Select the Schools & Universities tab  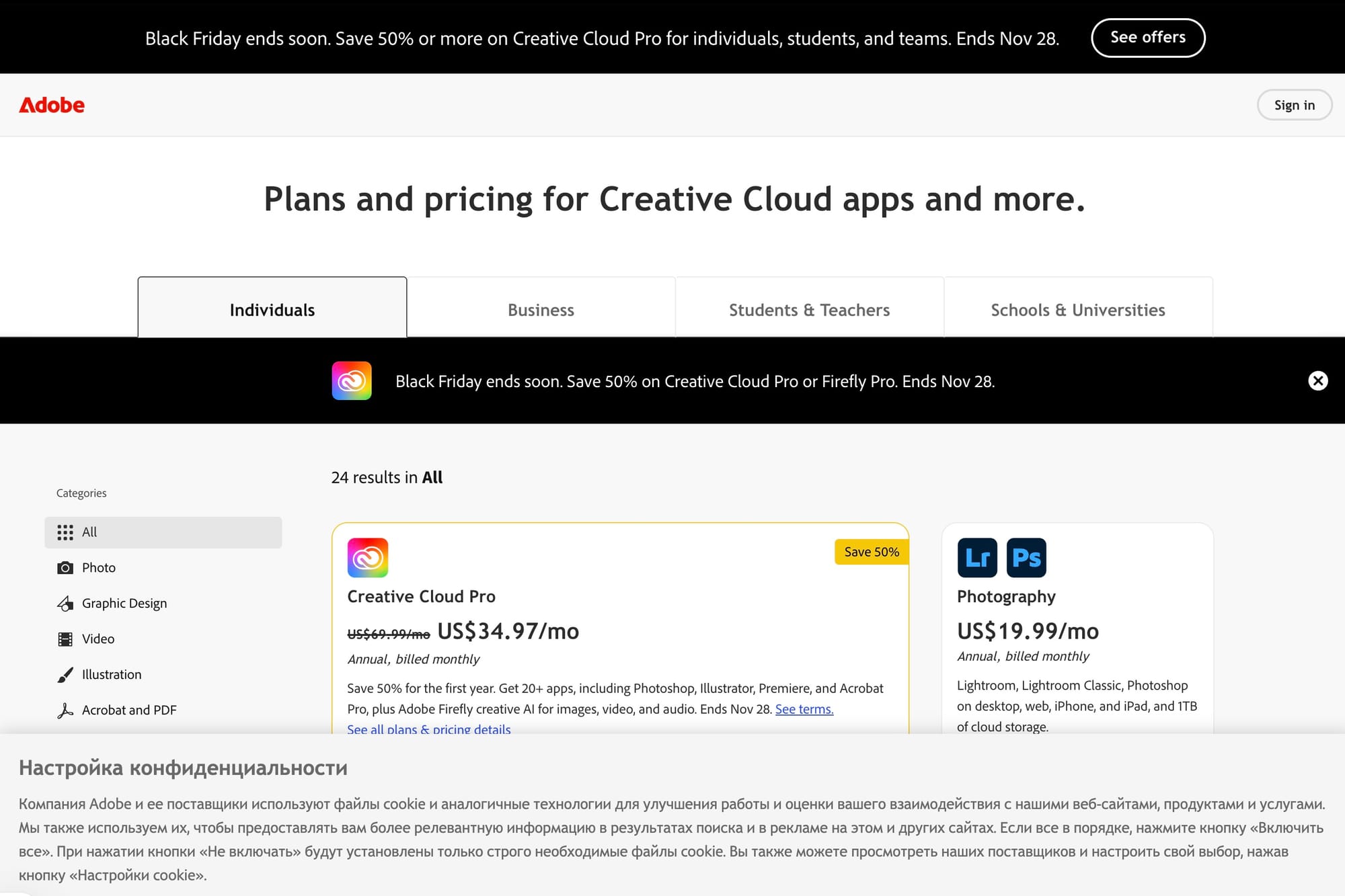1077,309
